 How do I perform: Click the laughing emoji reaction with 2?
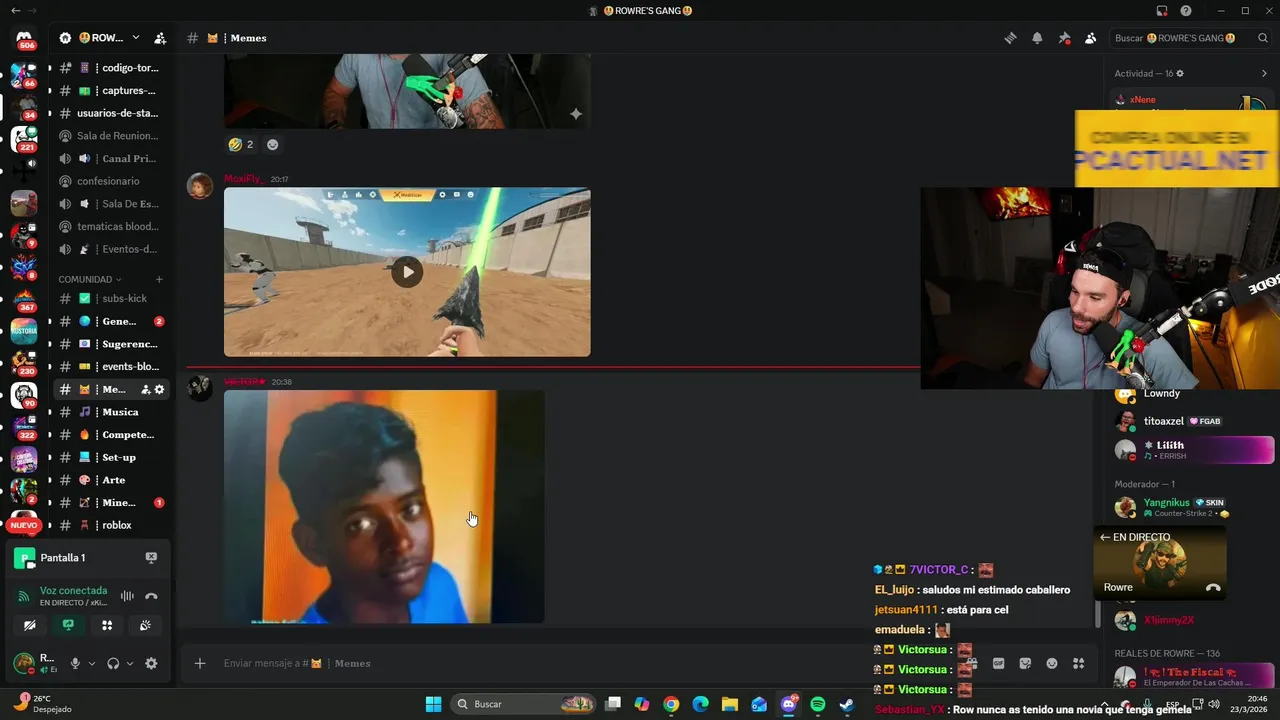point(241,144)
